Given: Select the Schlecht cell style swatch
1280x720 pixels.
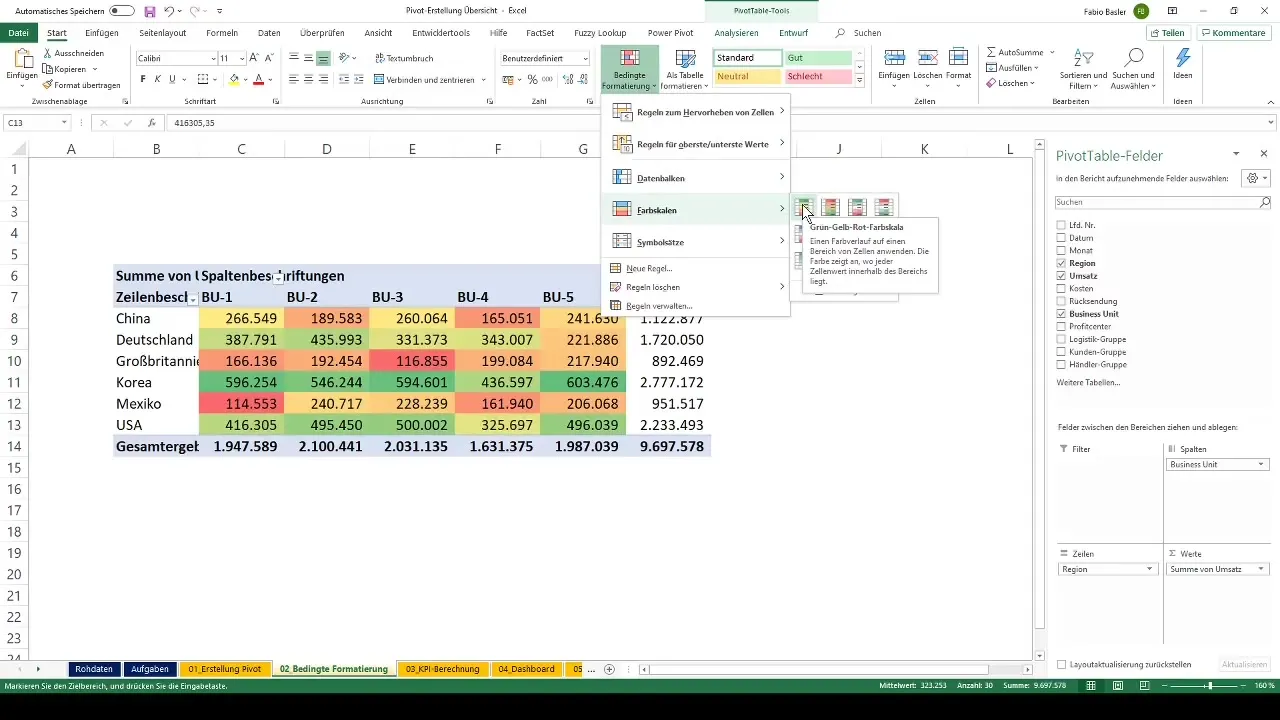Looking at the screenshot, I should point(818,76).
